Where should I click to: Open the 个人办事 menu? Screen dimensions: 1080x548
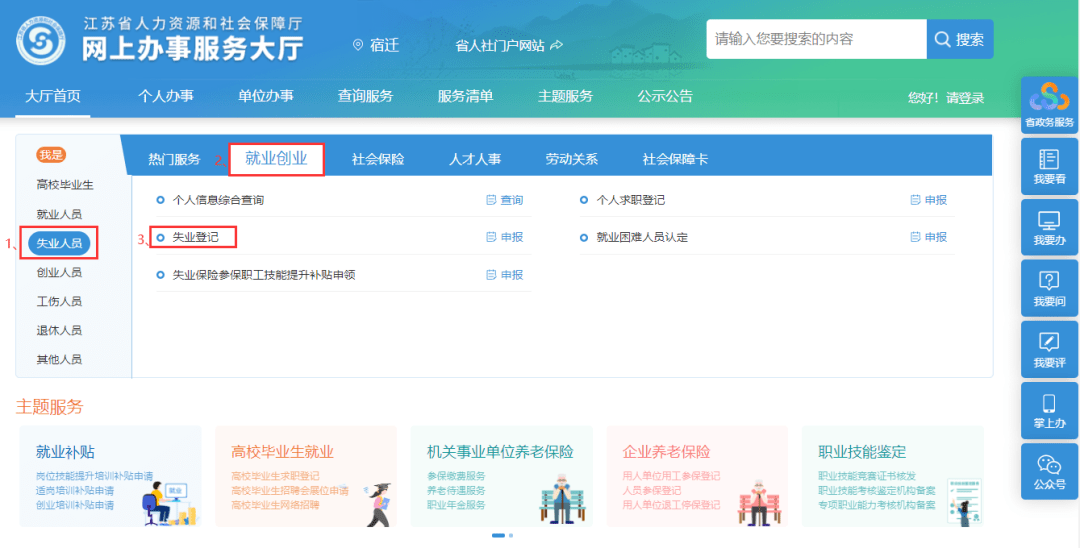pos(166,96)
